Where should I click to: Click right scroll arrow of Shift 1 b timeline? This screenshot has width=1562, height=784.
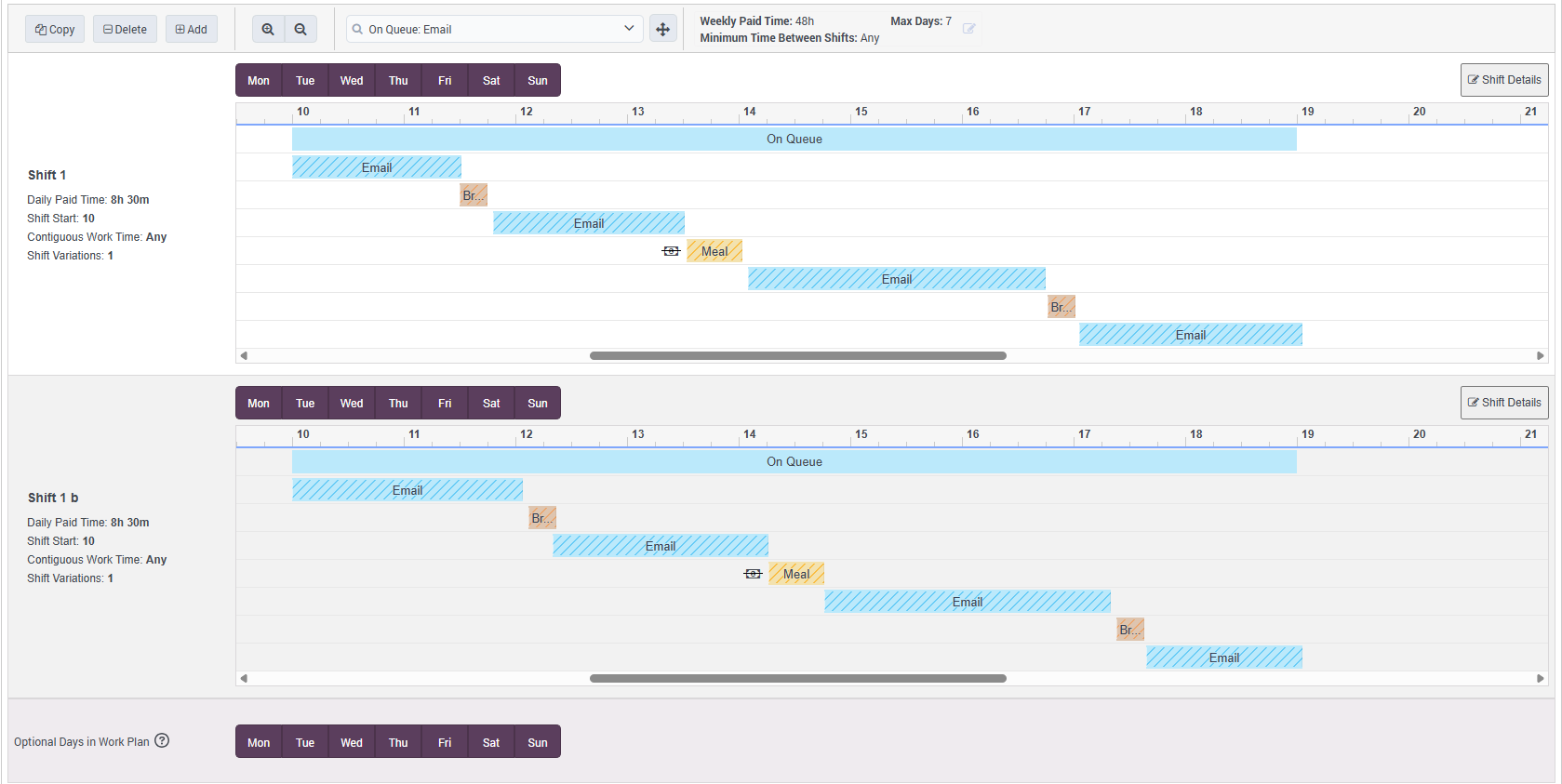[x=1540, y=678]
